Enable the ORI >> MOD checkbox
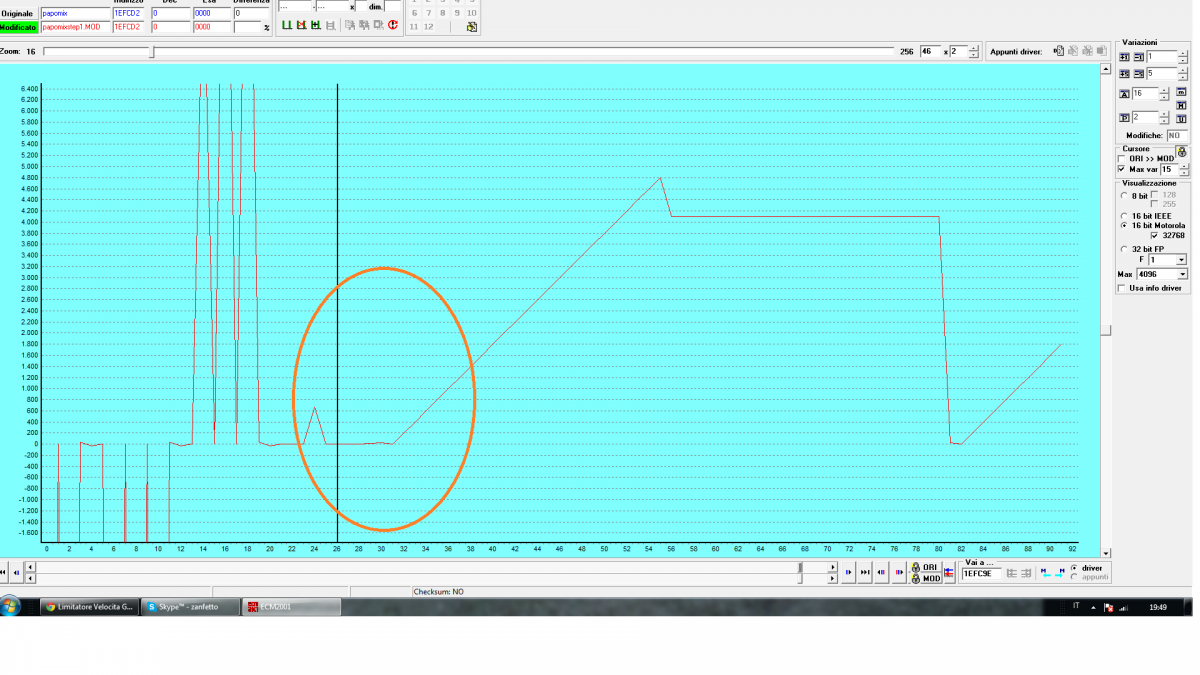The width and height of the screenshot is (1200, 675). 1121,158
